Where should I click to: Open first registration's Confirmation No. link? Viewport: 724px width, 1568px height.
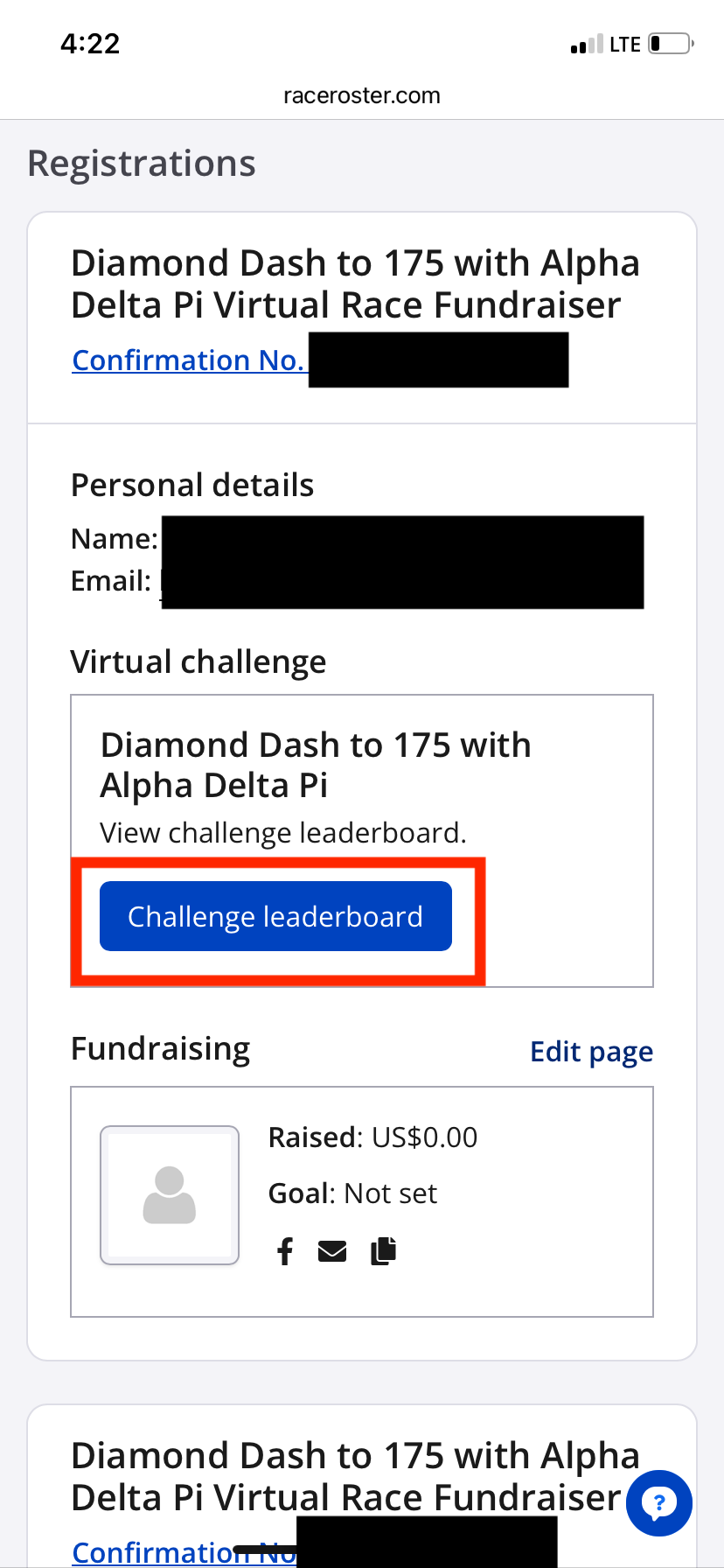click(x=188, y=360)
